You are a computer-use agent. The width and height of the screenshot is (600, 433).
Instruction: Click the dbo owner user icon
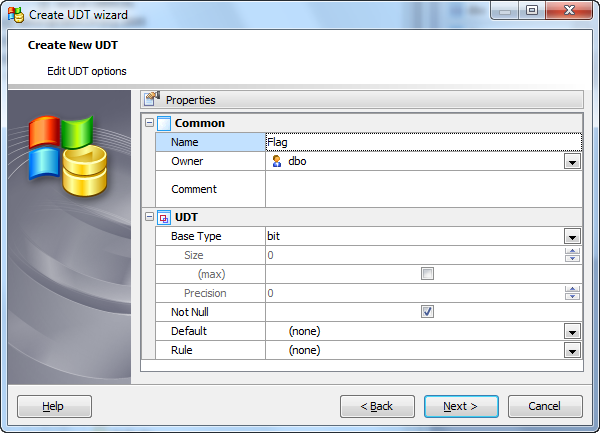click(x=276, y=161)
